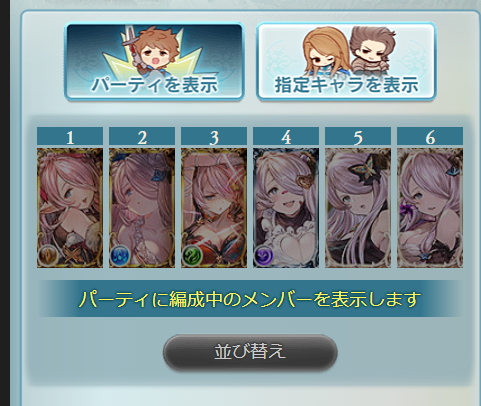
Task: Switch to 指定キャラを表示 tab
Action: coord(346,62)
